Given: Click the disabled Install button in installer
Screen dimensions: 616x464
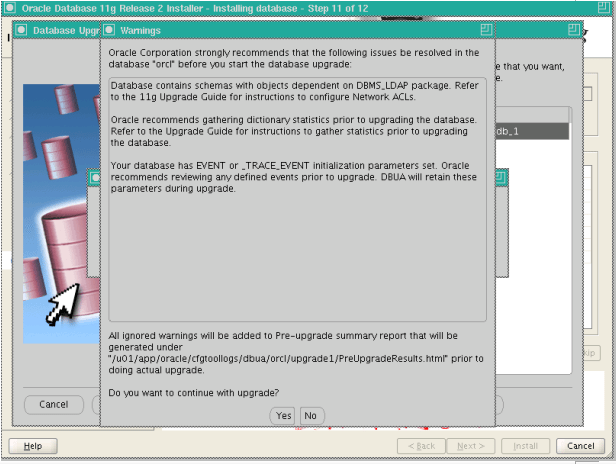Looking at the screenshot, I should pos(525,446).
